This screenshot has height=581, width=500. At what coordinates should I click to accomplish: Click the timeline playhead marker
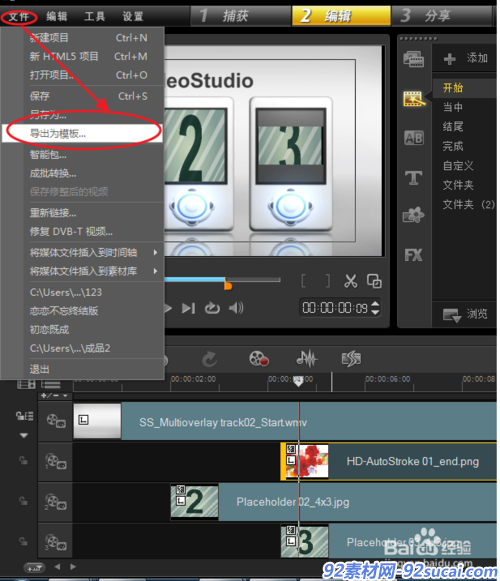click(x=298, y=382)
